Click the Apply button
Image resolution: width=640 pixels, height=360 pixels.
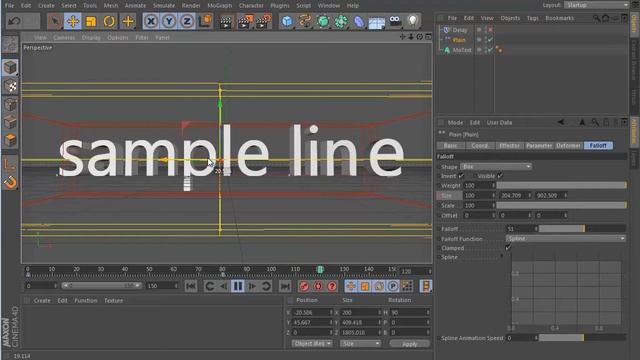[x=409, y=344]
